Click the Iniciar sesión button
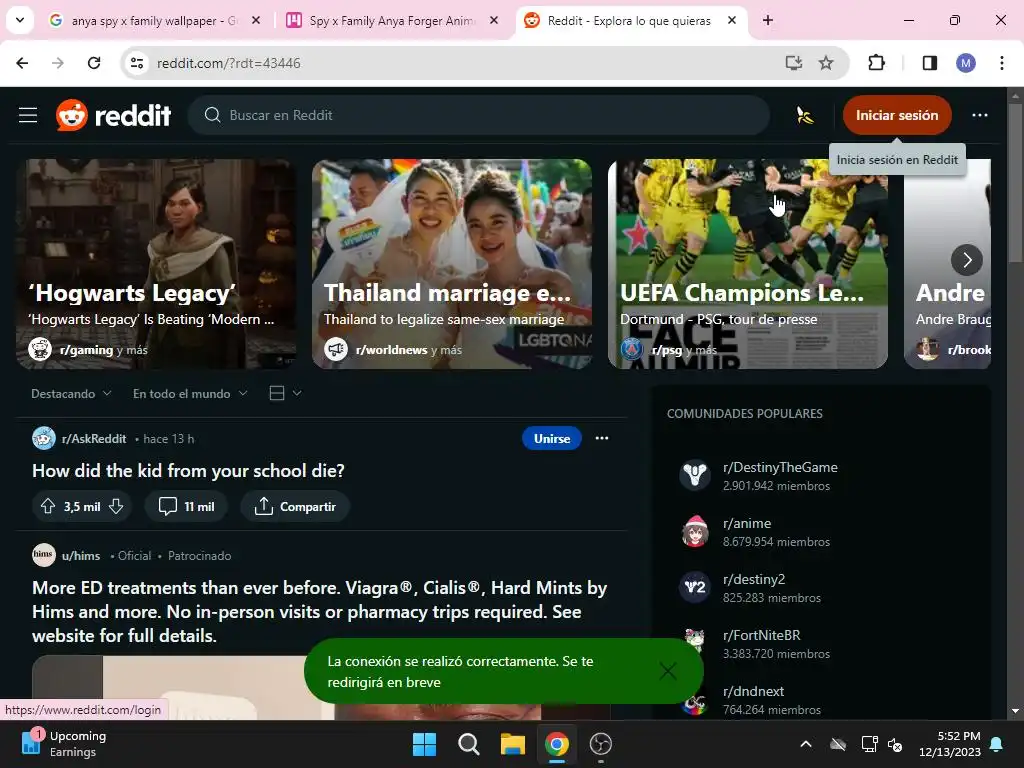Viewport: 1024px width, 768px height. point(897,116)
